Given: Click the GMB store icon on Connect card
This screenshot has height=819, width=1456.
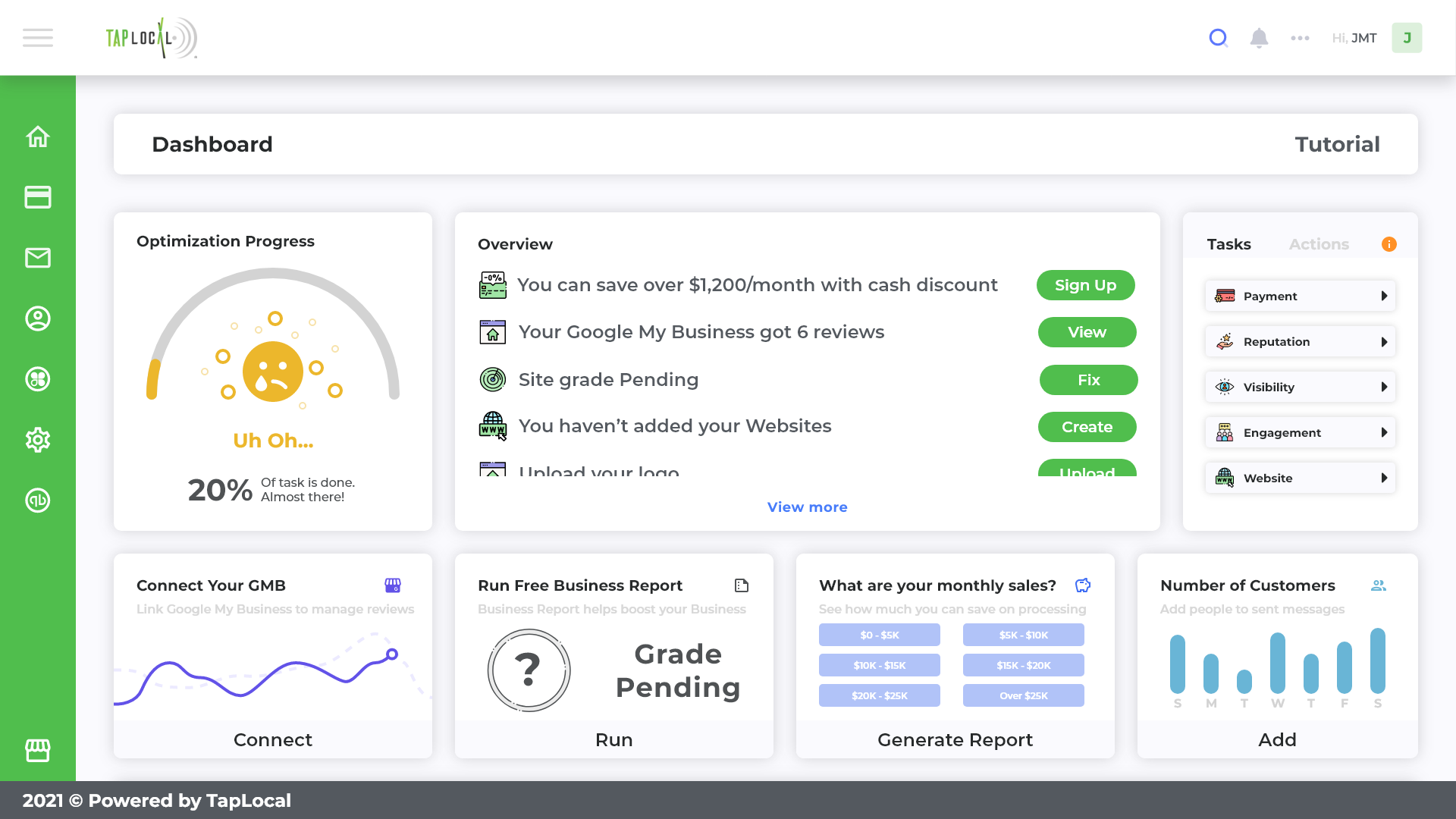Looking at the screenshot, I should [393, 585].
